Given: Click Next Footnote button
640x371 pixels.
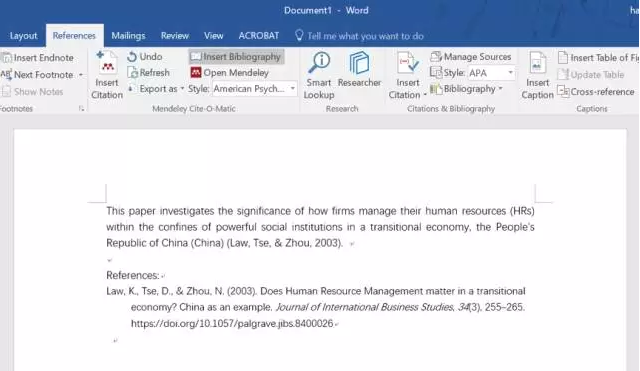Looking at the screenshot, I should [x=38, y=75].
